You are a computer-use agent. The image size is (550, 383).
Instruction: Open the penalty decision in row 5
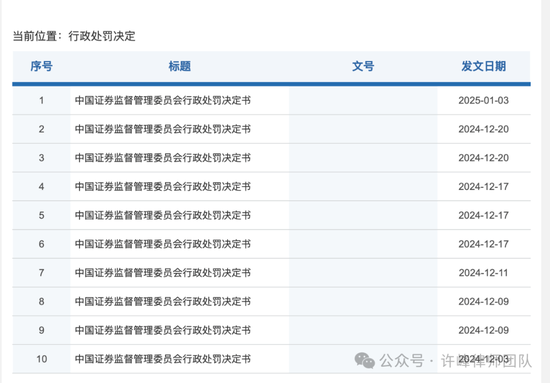pyautogui.click(x=163, y=215)
